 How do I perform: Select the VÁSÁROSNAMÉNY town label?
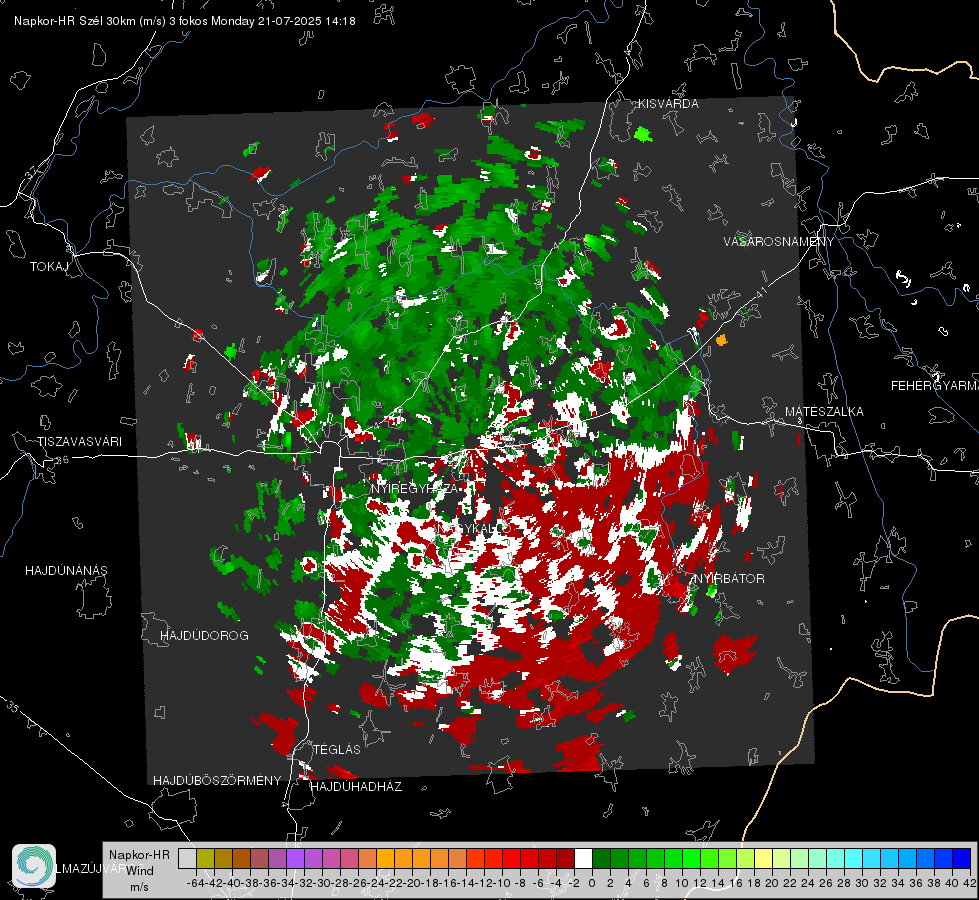tap(779, 242)
